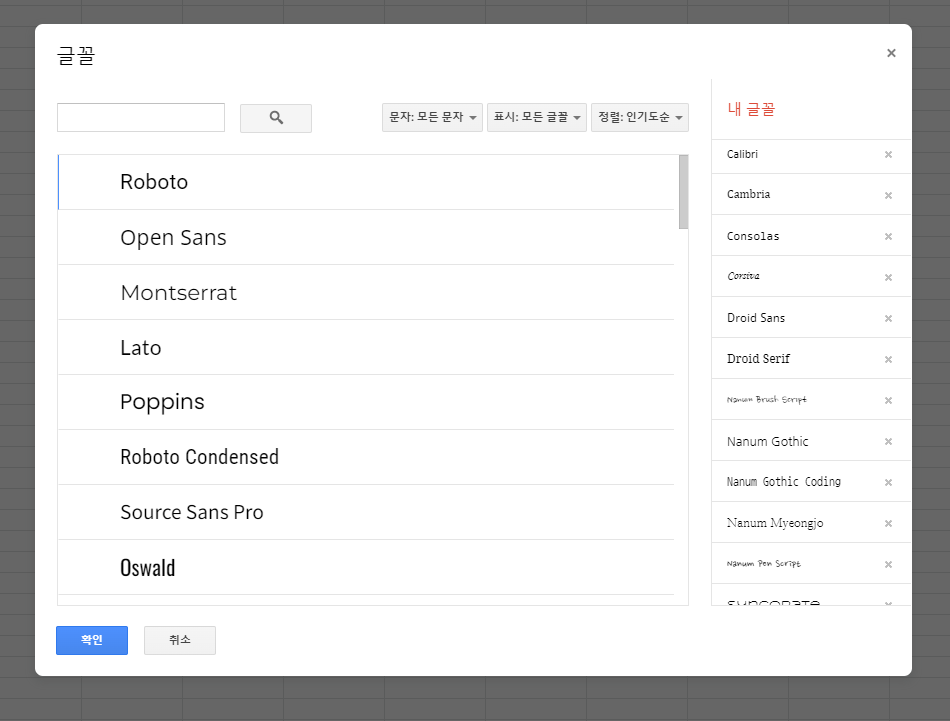This screenshot has width=950, height=721.
Task: Open the 표시: 모든 글꼴 dropdown
Action: tap(537, 118)
